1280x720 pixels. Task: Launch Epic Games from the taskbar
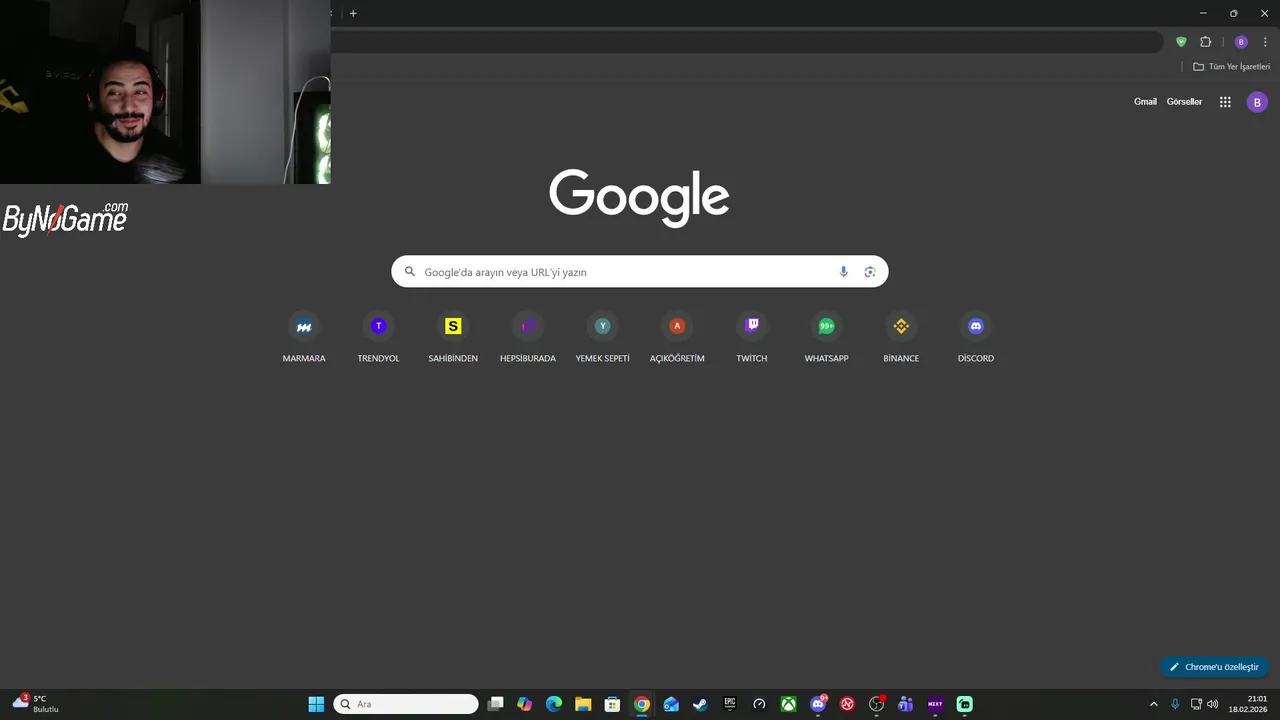click(x=730, y=704)
